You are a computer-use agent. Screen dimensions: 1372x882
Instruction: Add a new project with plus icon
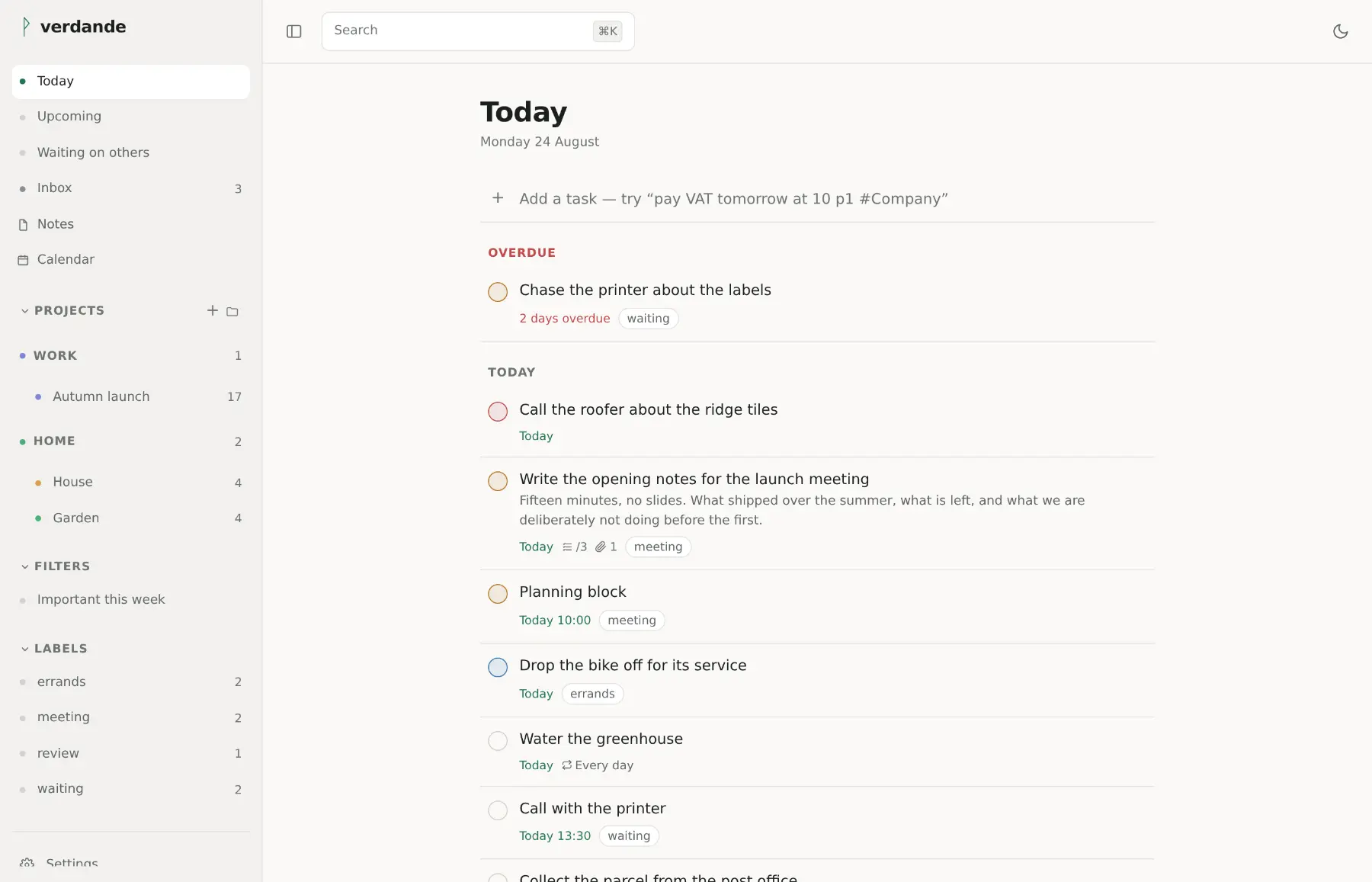pos(213,310)
